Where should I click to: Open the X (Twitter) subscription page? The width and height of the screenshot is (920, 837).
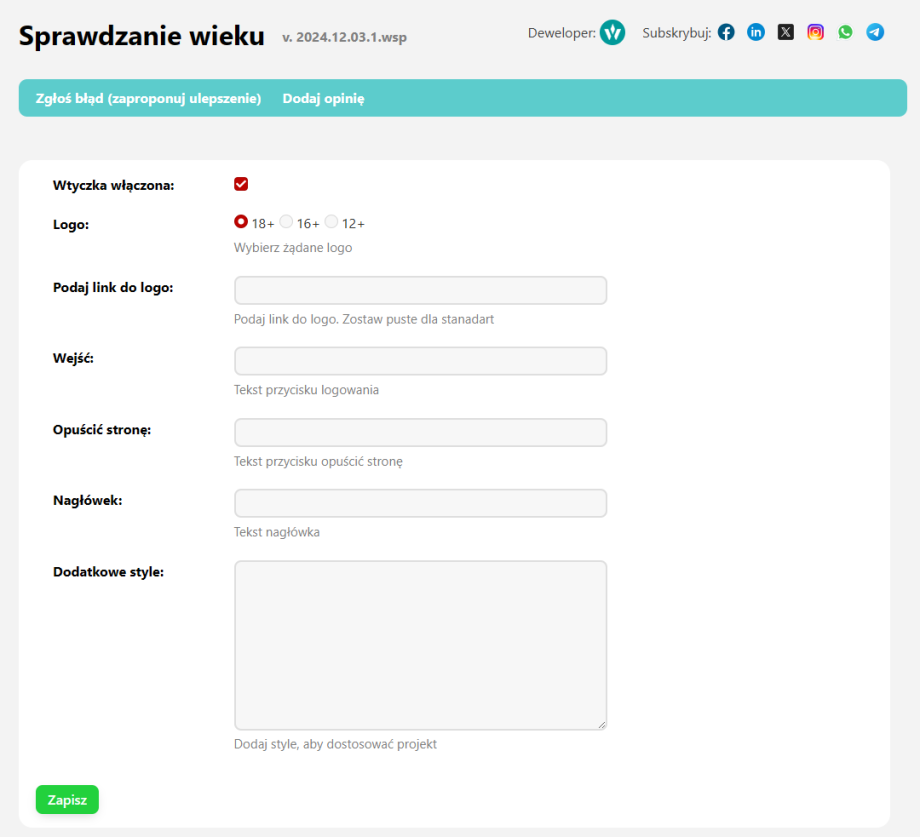point(786,31)
